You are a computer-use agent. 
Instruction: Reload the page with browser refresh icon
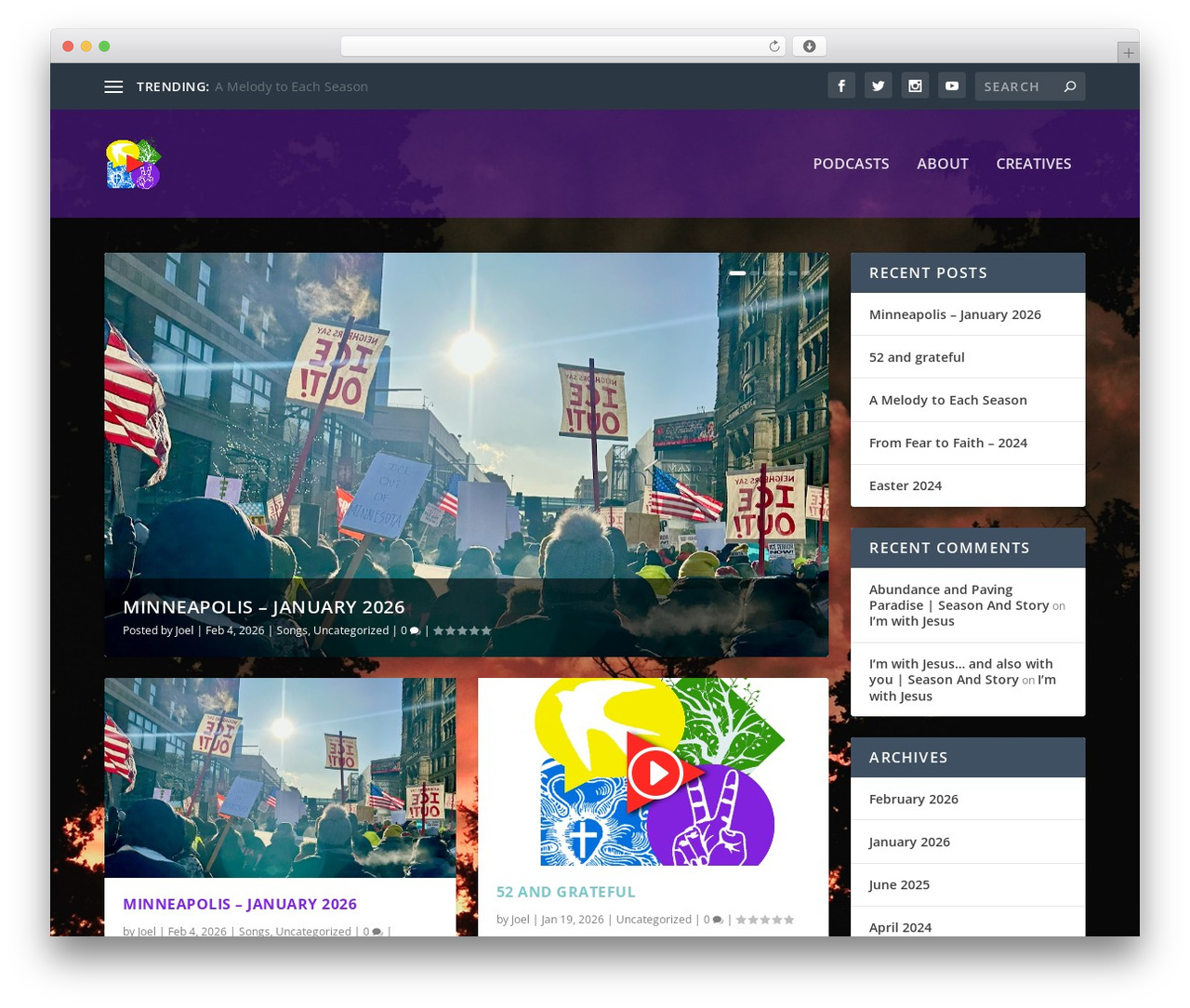pyautogui.click(x=774, y=46)
